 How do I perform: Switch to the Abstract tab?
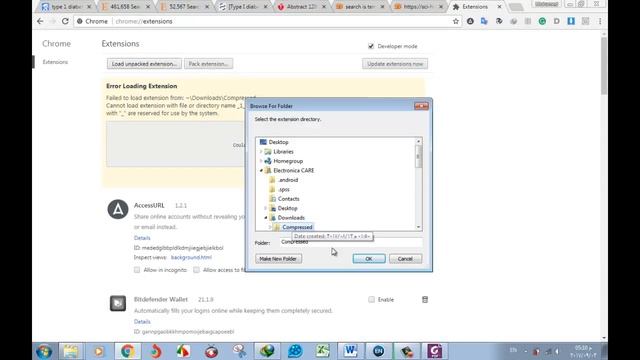point(302,7)
